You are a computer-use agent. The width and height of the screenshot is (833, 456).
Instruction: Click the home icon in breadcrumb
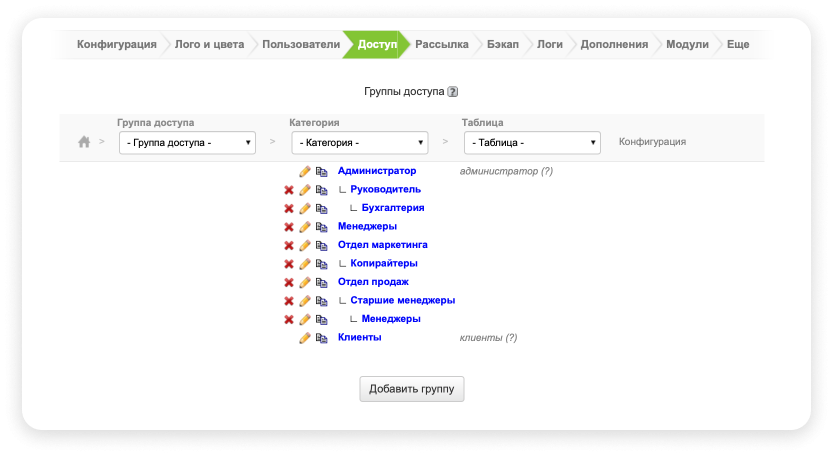[84, 142]
